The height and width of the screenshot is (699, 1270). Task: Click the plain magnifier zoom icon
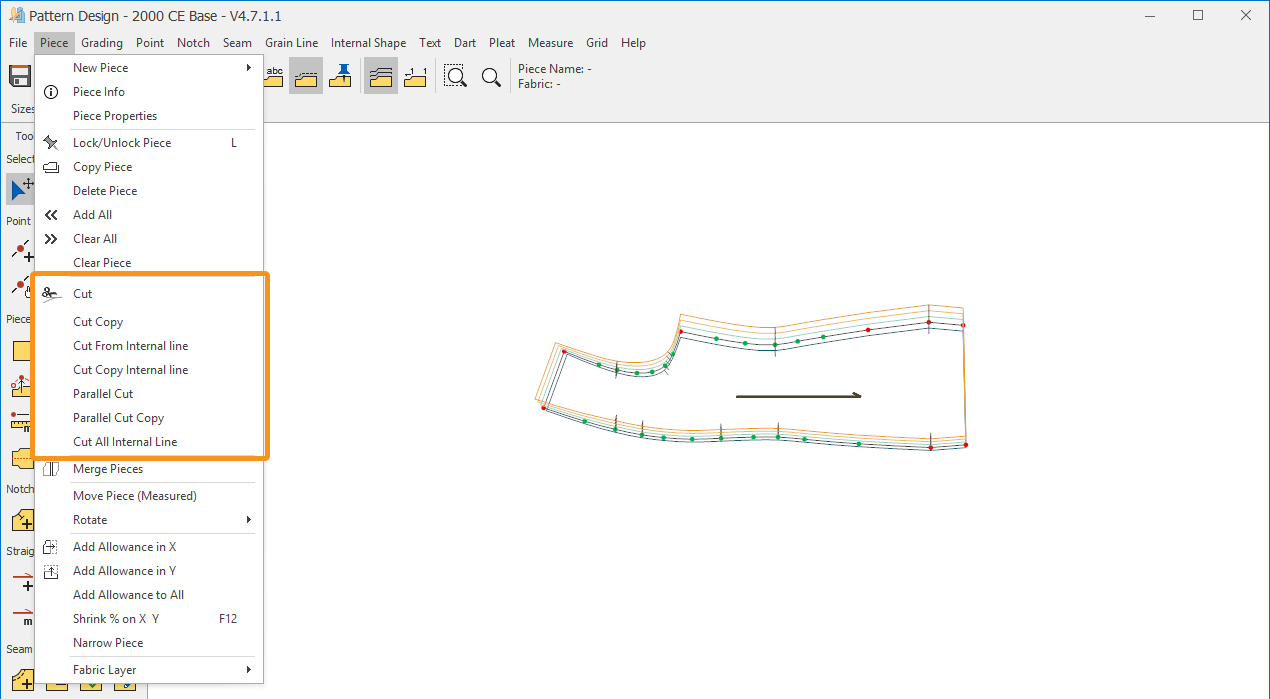[x=491, y=77]
